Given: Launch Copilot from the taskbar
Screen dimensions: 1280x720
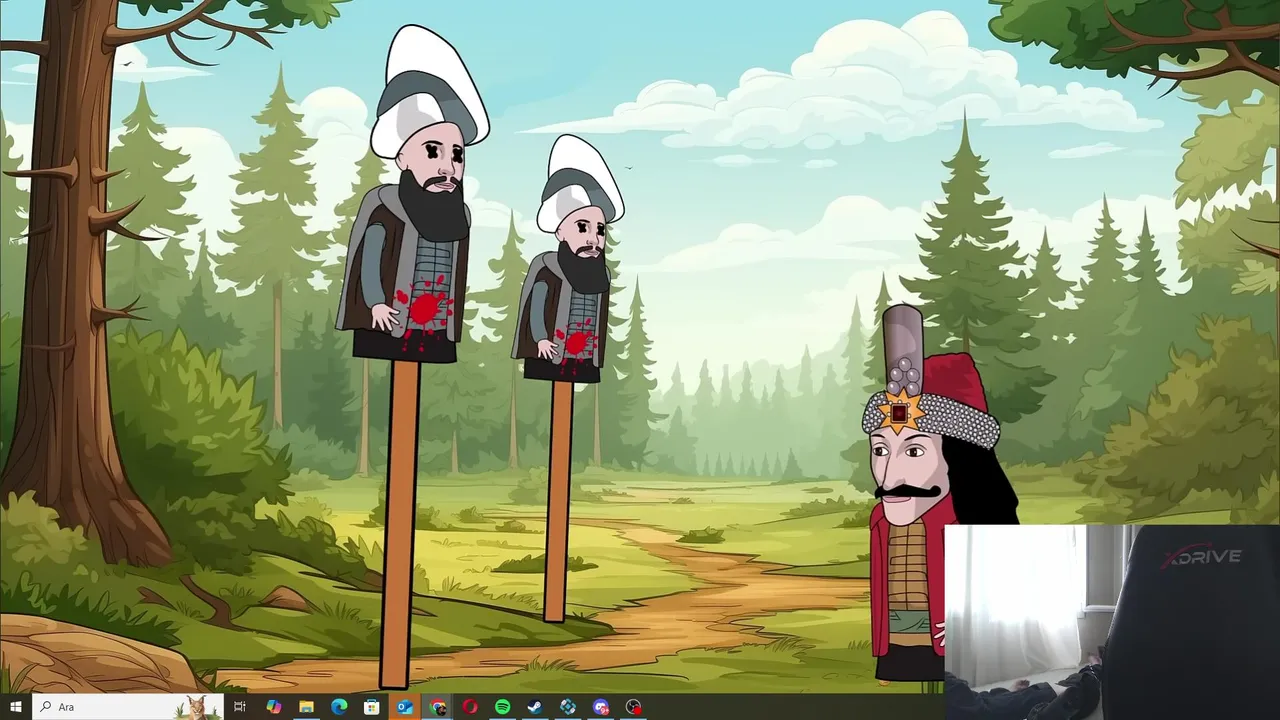Looking at the screenshot, I should [273, 707].
